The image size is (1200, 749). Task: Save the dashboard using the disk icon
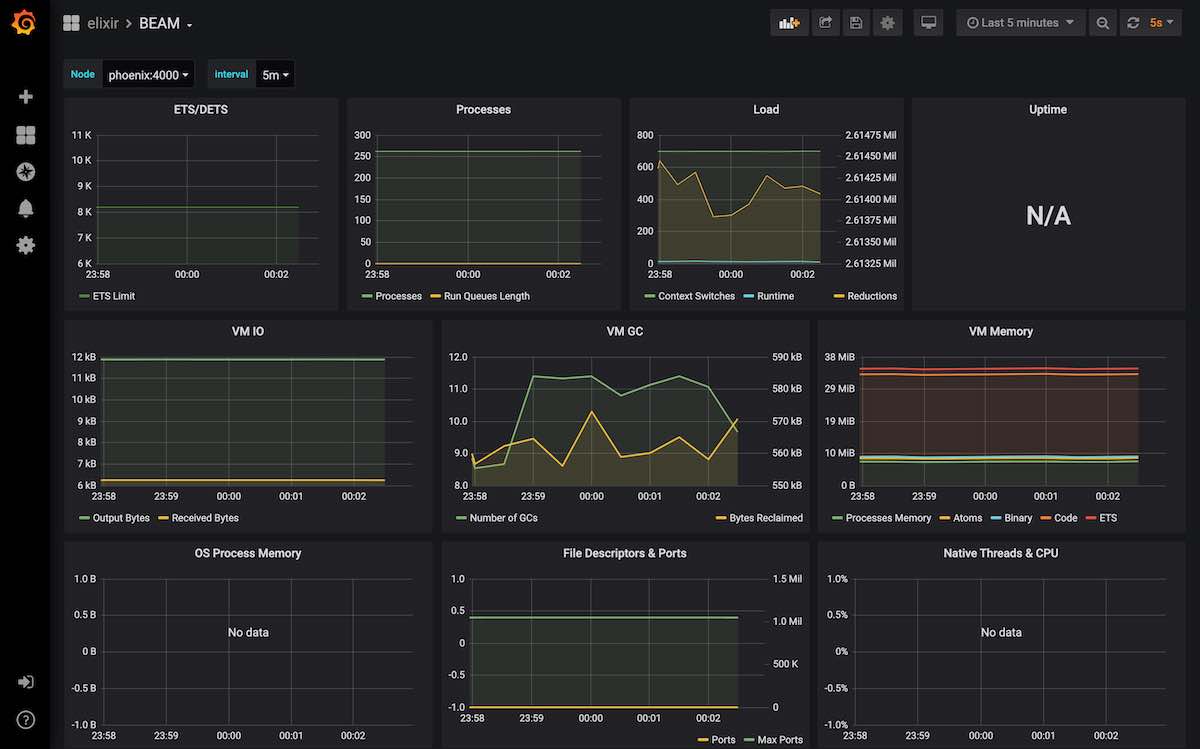click(x=855, y=23)
